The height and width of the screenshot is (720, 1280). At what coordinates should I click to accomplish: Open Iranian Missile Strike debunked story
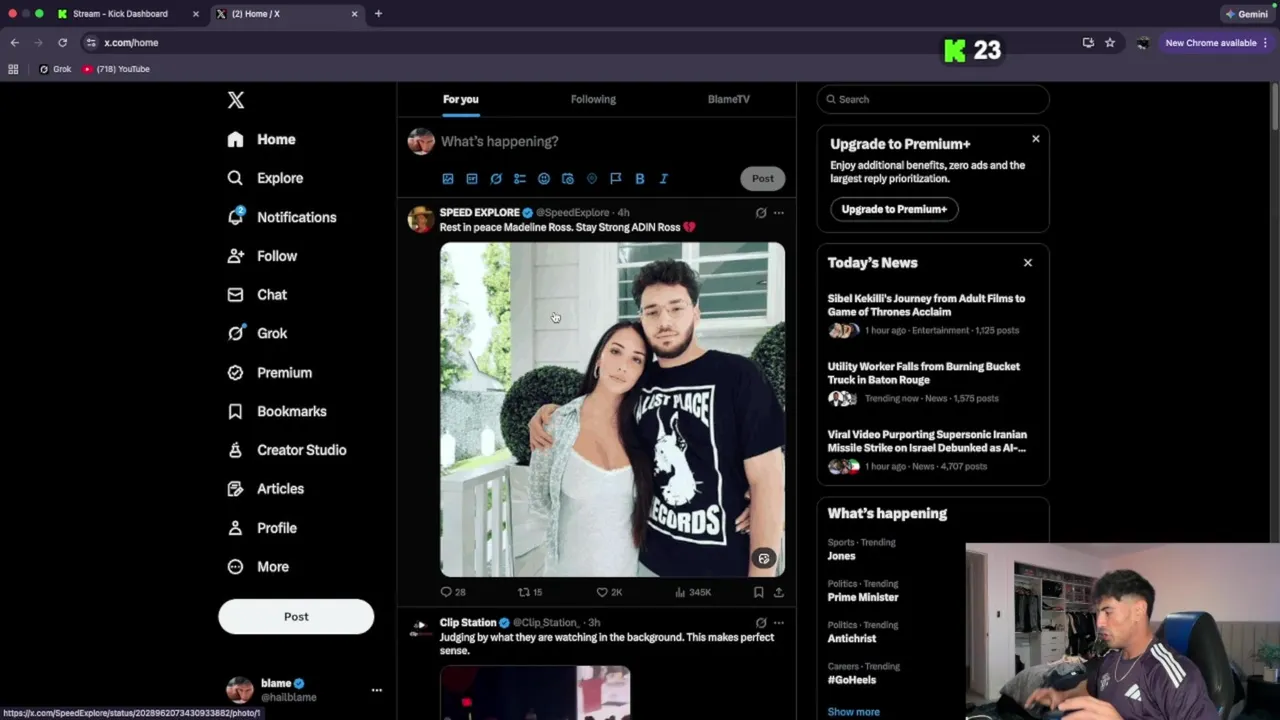(932, 450)
